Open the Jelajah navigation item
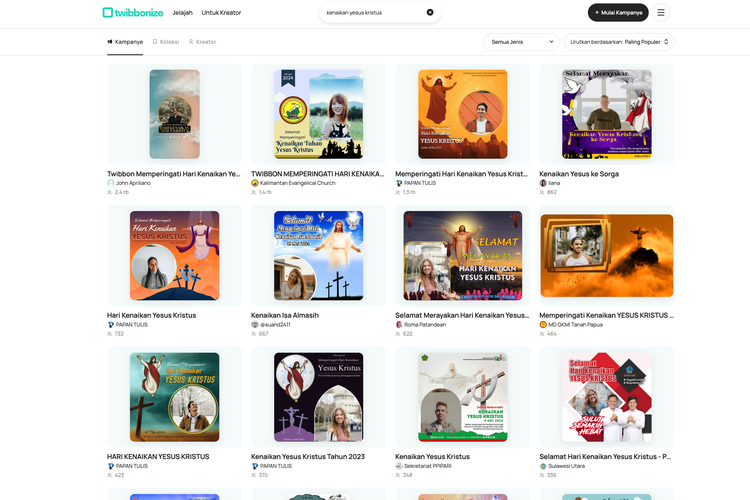 [x=182, y=12]
